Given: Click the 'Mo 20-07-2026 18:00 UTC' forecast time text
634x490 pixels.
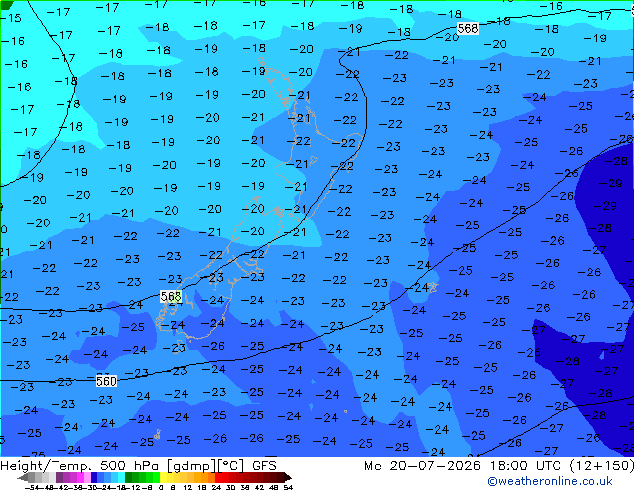Looking at the screenshot, I should point(465,465).
